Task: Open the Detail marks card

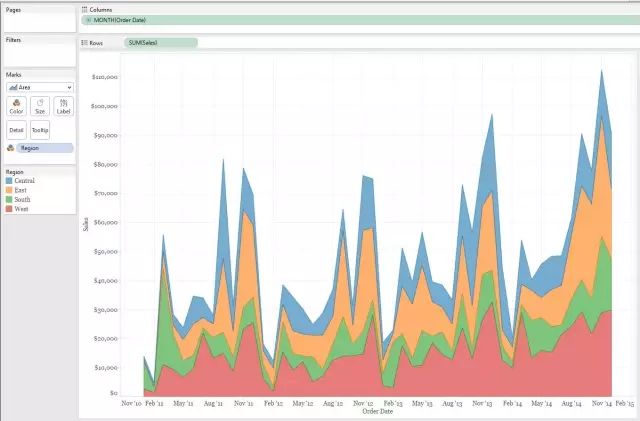Action: coord(16,130)
